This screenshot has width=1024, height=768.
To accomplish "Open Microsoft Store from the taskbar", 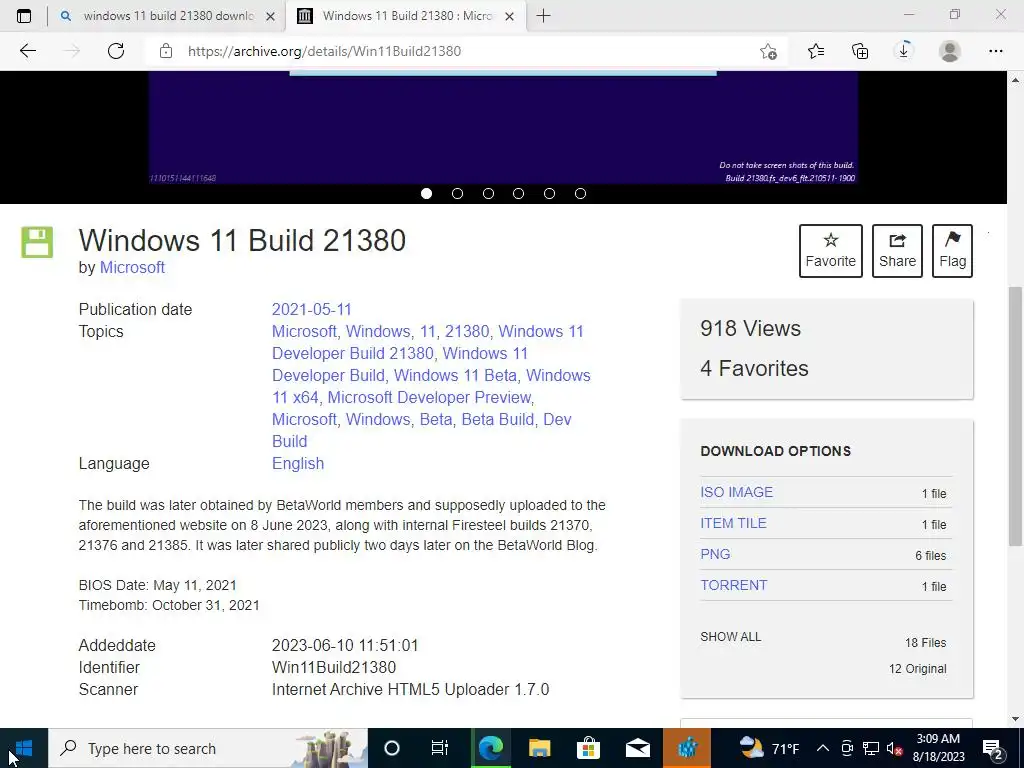I will pyautogui.click(x=588, y=748).
